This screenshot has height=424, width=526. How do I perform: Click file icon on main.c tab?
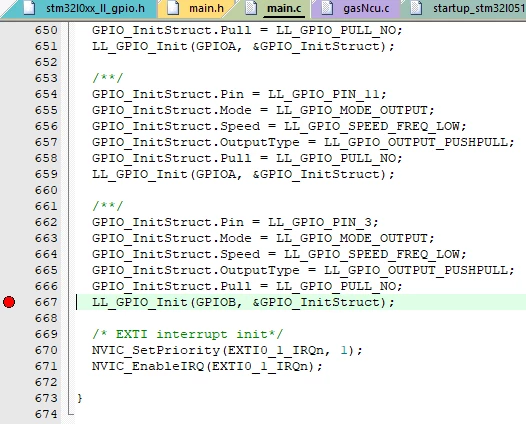click(x=251, y=8)
